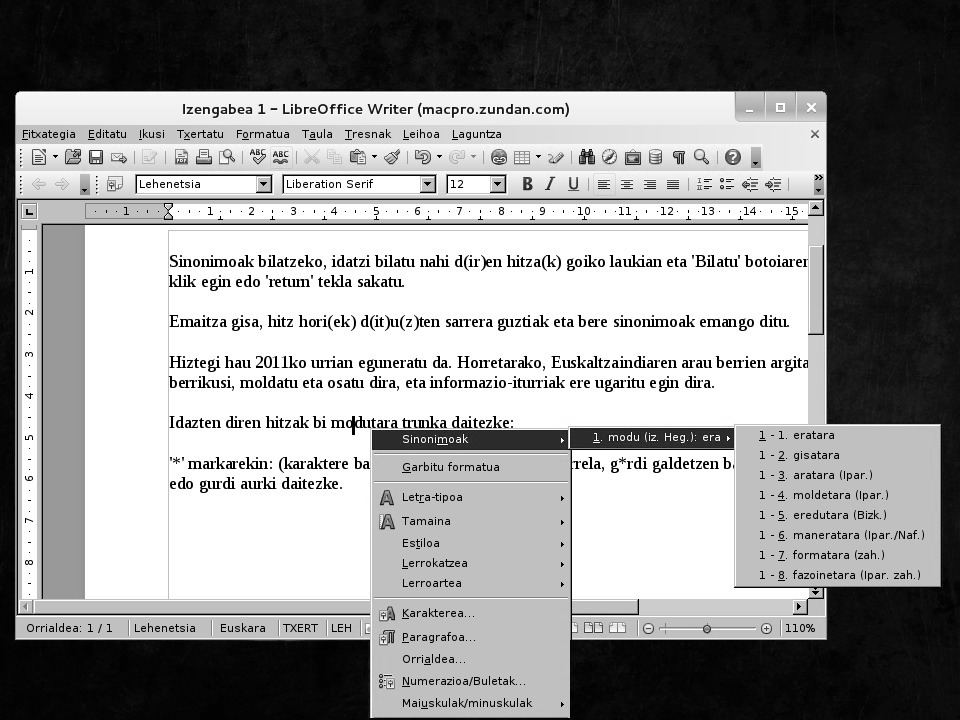Click the zoom slider handle
The width and height of the screenshot is (960, 720).
tap(707, 629)
